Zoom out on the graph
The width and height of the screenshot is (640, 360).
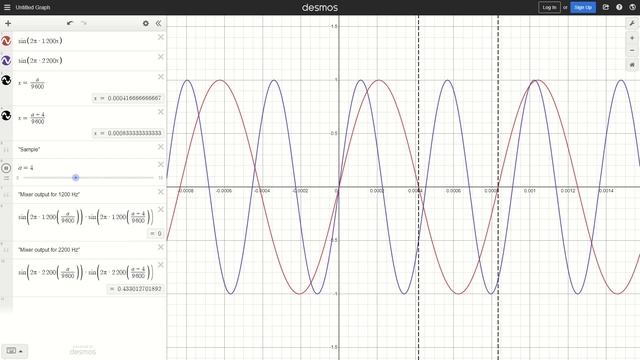(x=632, y=50)
